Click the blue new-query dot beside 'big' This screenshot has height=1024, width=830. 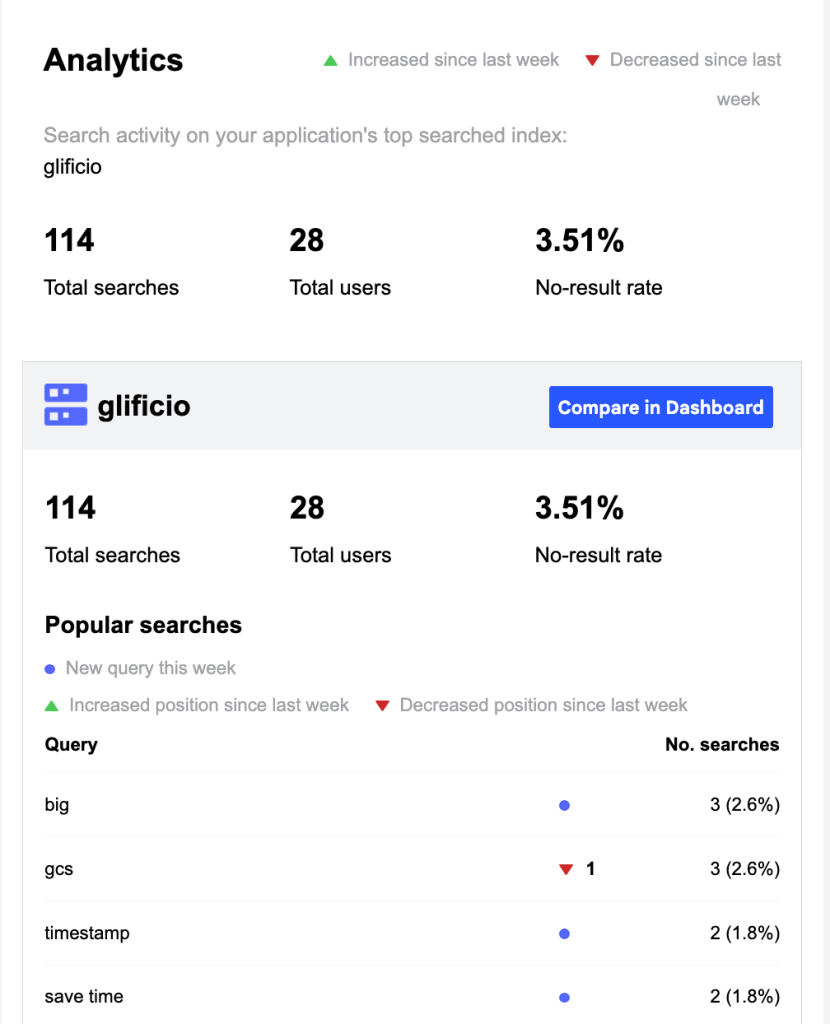(x=564, y=805)
